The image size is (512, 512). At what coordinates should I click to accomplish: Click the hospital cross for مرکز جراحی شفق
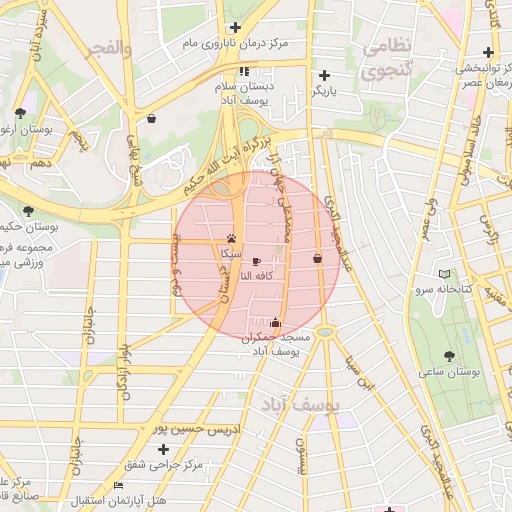tap(163, 450)
